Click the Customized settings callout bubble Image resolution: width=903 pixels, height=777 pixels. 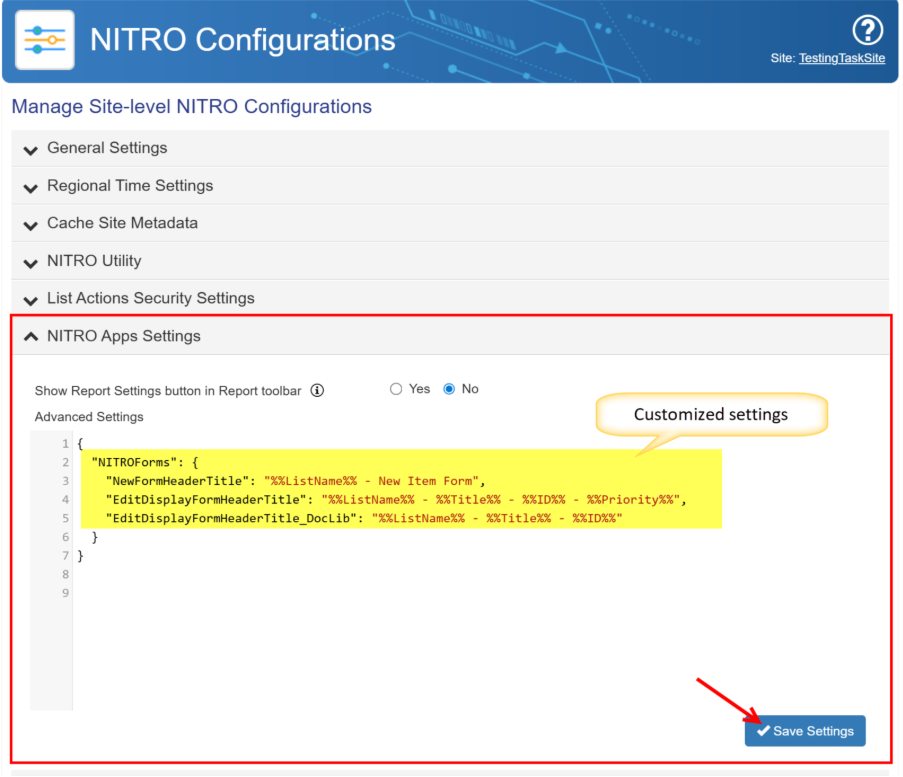[711, 414]
